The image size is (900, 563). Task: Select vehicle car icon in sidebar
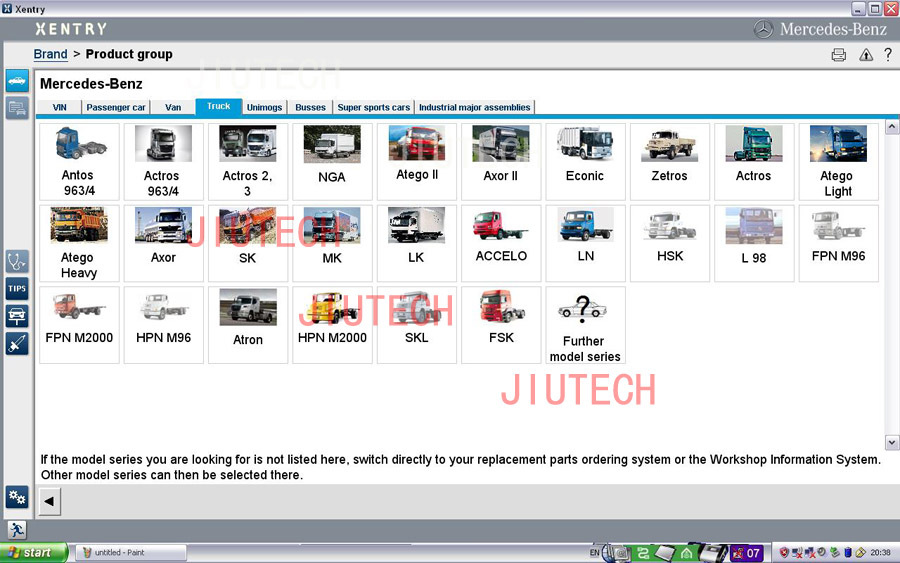(x=17, y=81)
